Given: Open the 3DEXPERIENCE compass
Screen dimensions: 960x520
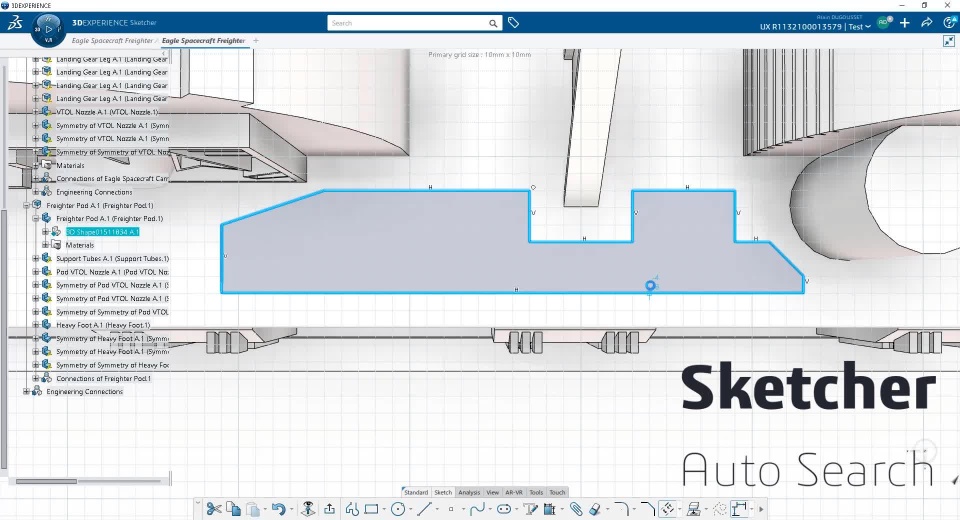Looking at the screenshot, I should [48, 29].
